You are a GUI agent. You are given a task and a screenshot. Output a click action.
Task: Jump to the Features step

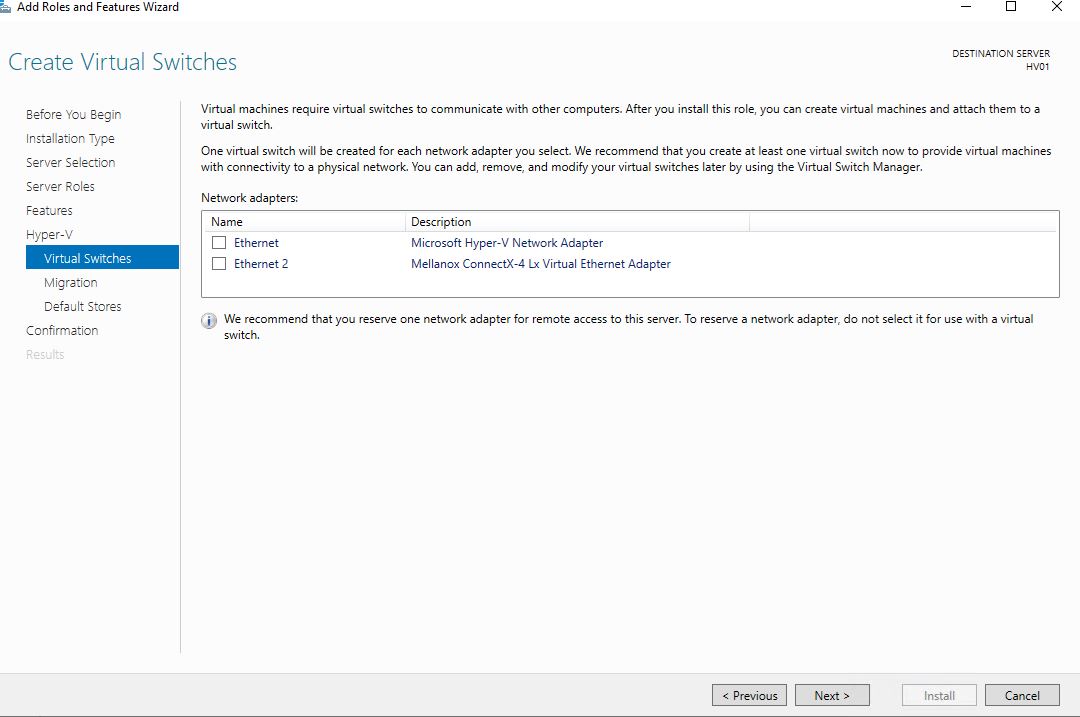[49, 211]
